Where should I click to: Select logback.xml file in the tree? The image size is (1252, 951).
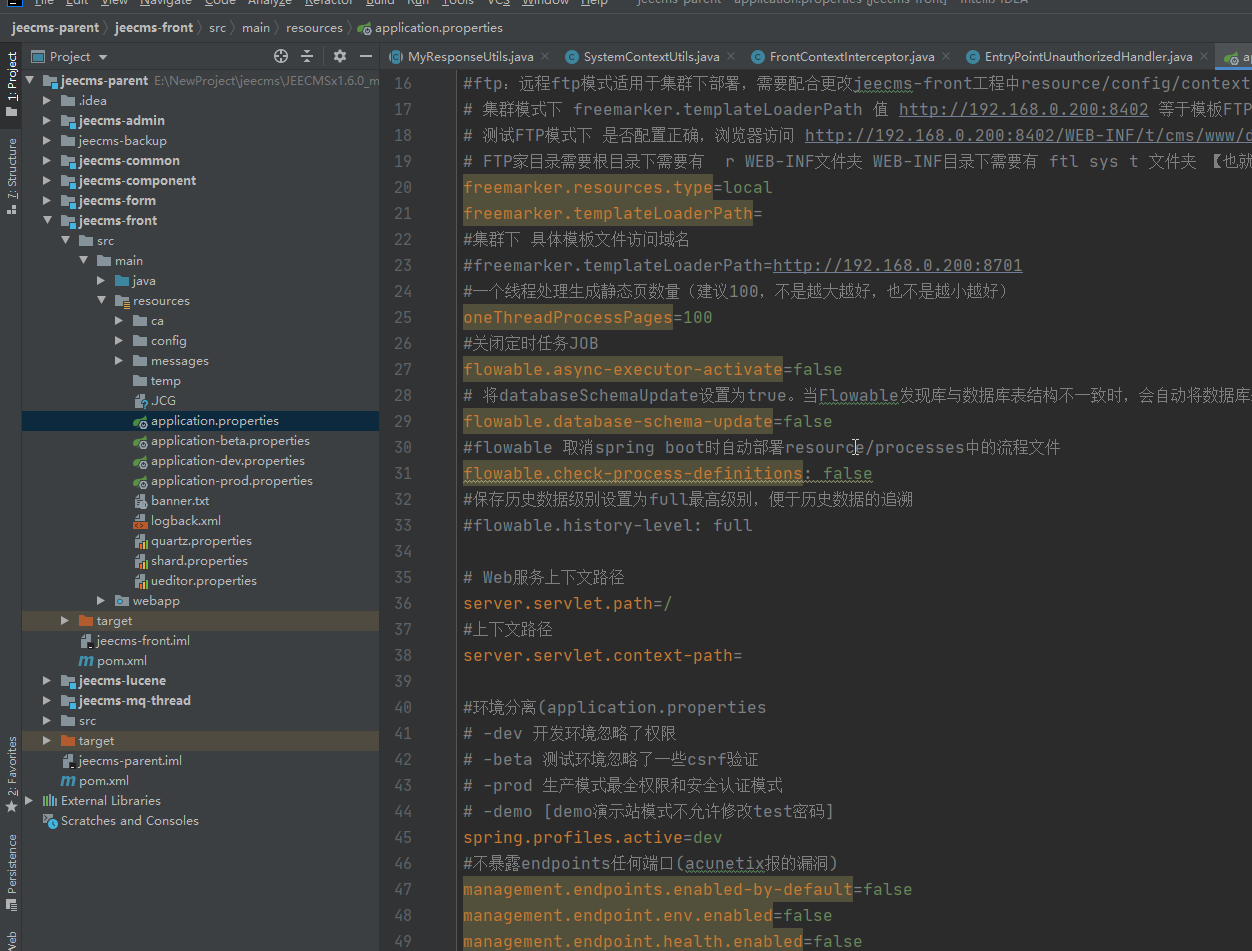(x=185, y=521)
